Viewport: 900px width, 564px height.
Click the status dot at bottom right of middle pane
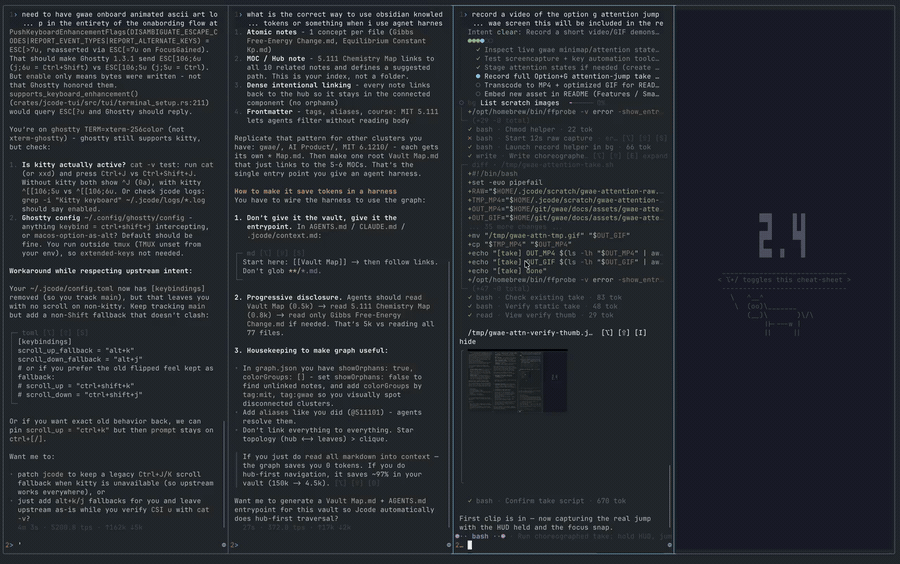449,545
